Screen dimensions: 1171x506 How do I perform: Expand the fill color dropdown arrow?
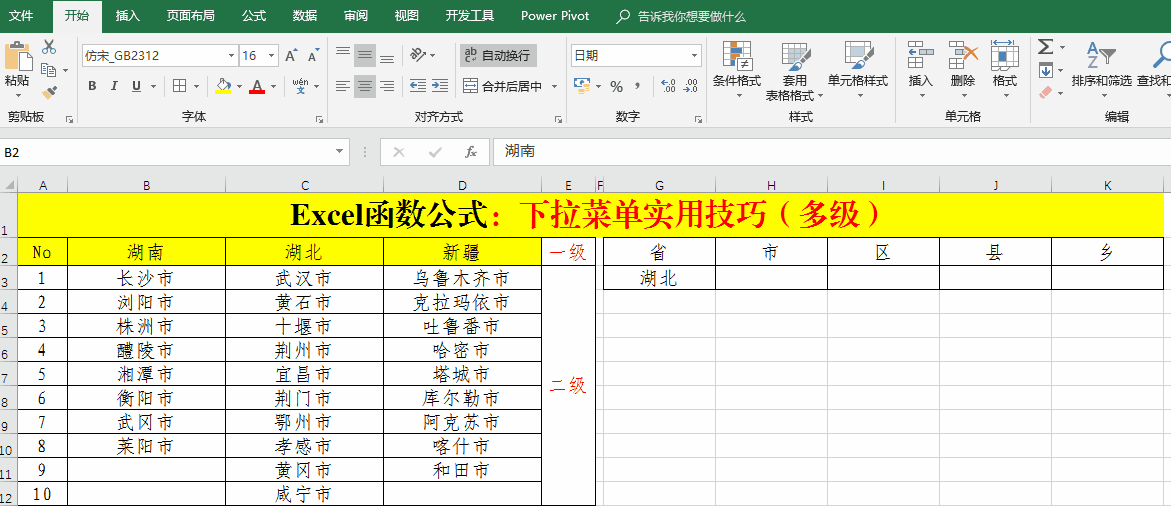[x=239, y=87]
